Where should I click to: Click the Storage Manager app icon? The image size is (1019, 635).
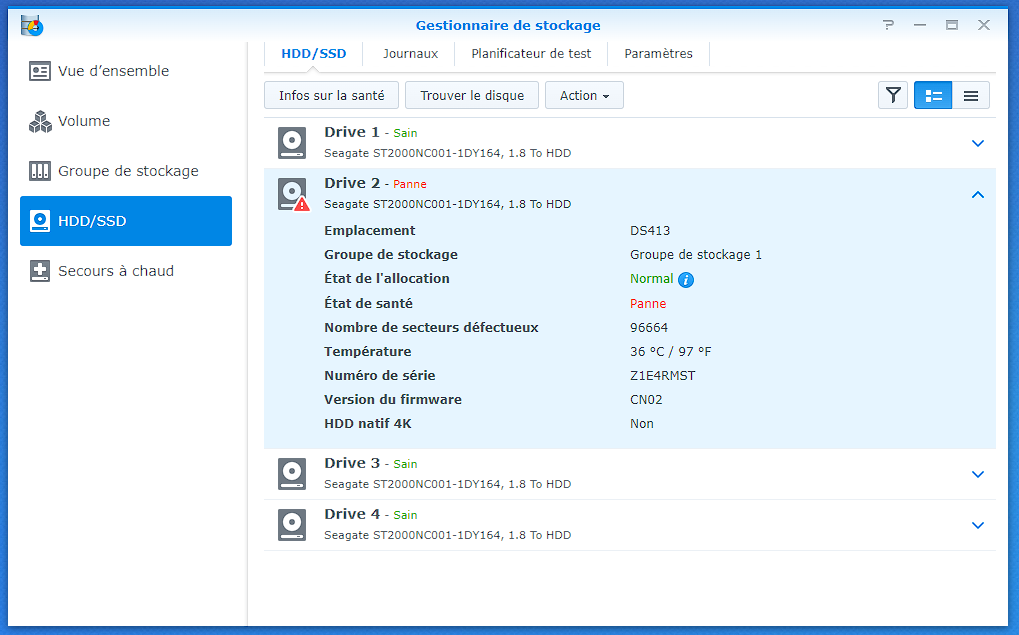point(31,25)
